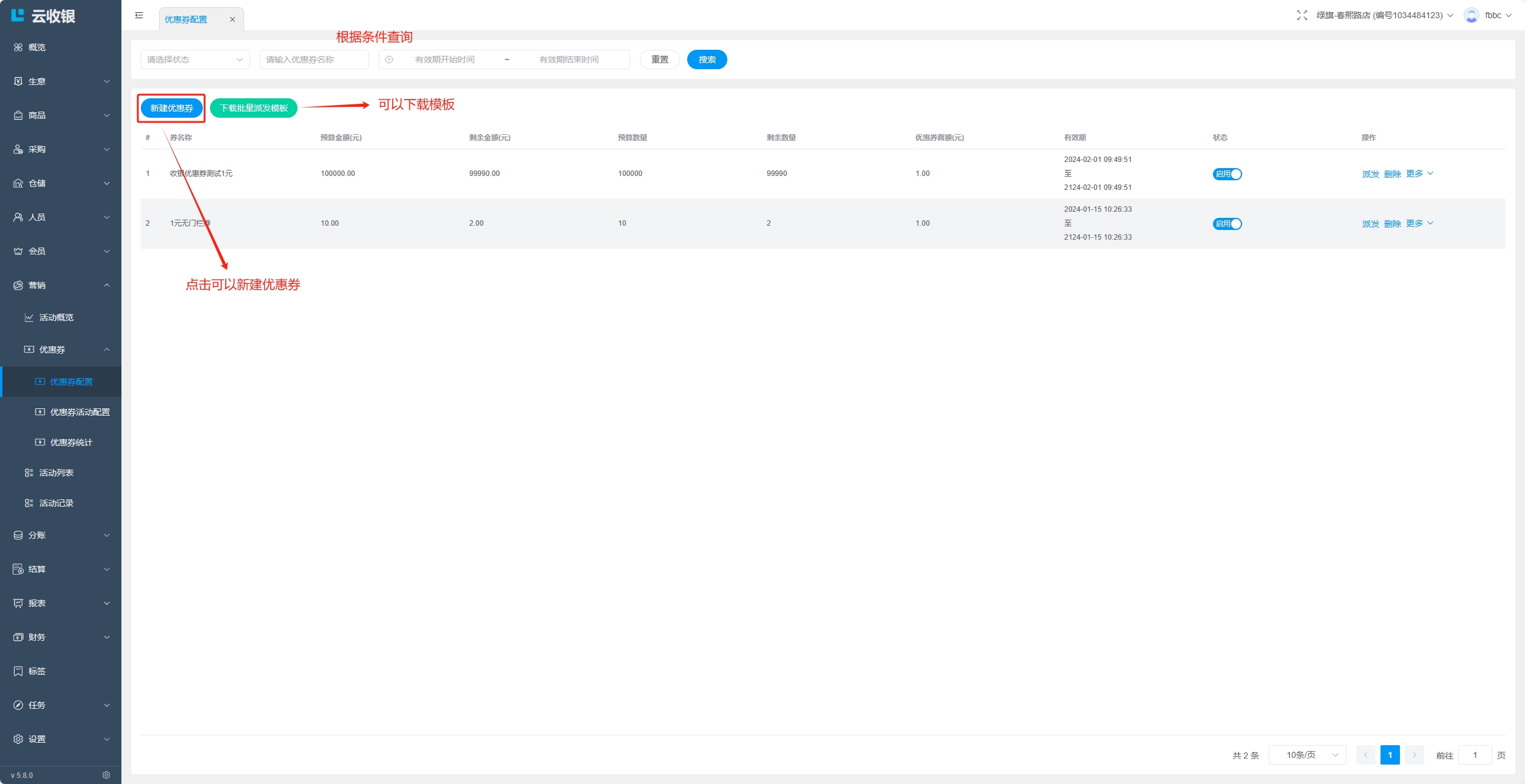This screenshot has width=1525, height=784.
Task: Open the 请选择状态 status dropdown
Action: [x=195, y=59]
